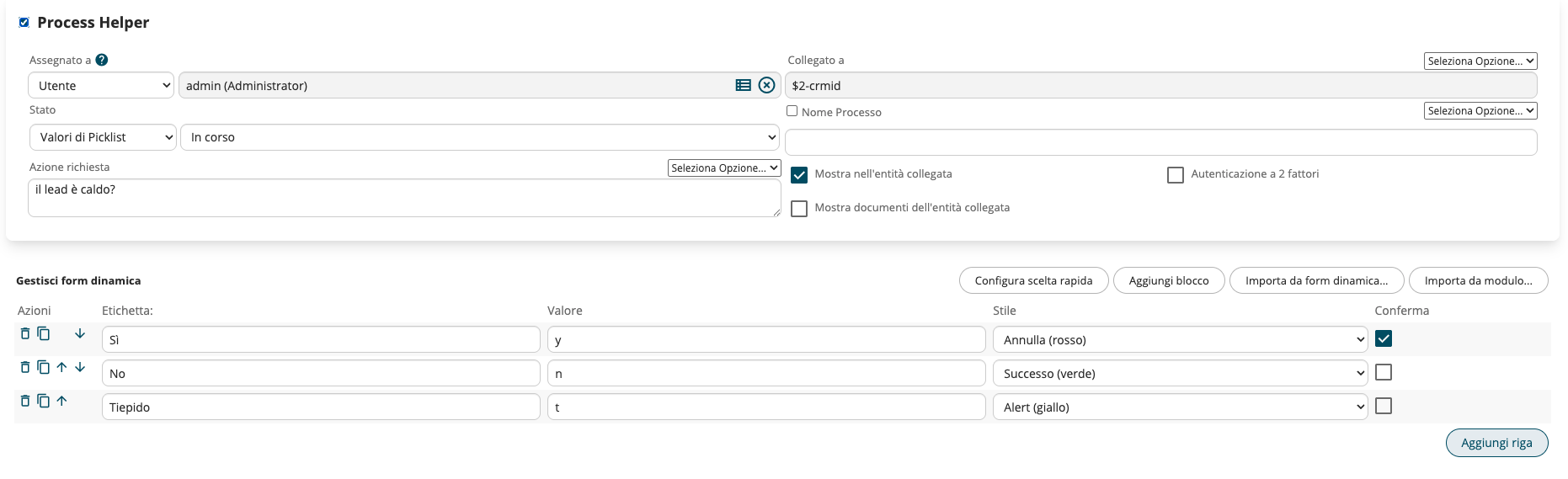Open the Utente assignee type dropdown
The height and width of the screenshot is (479, 1568).
(101, 85)
